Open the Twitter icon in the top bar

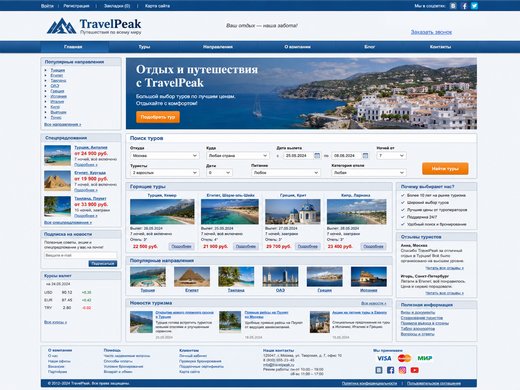pyautogui.click(x=474, y=6)
